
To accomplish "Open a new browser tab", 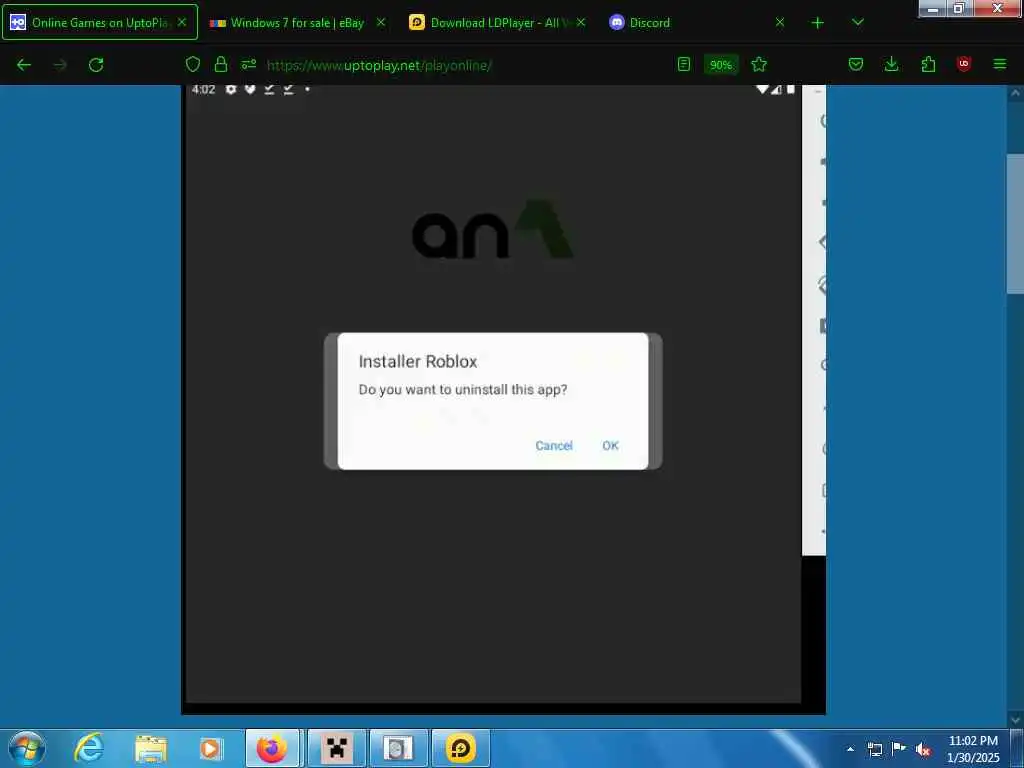I will pos(818,23).
